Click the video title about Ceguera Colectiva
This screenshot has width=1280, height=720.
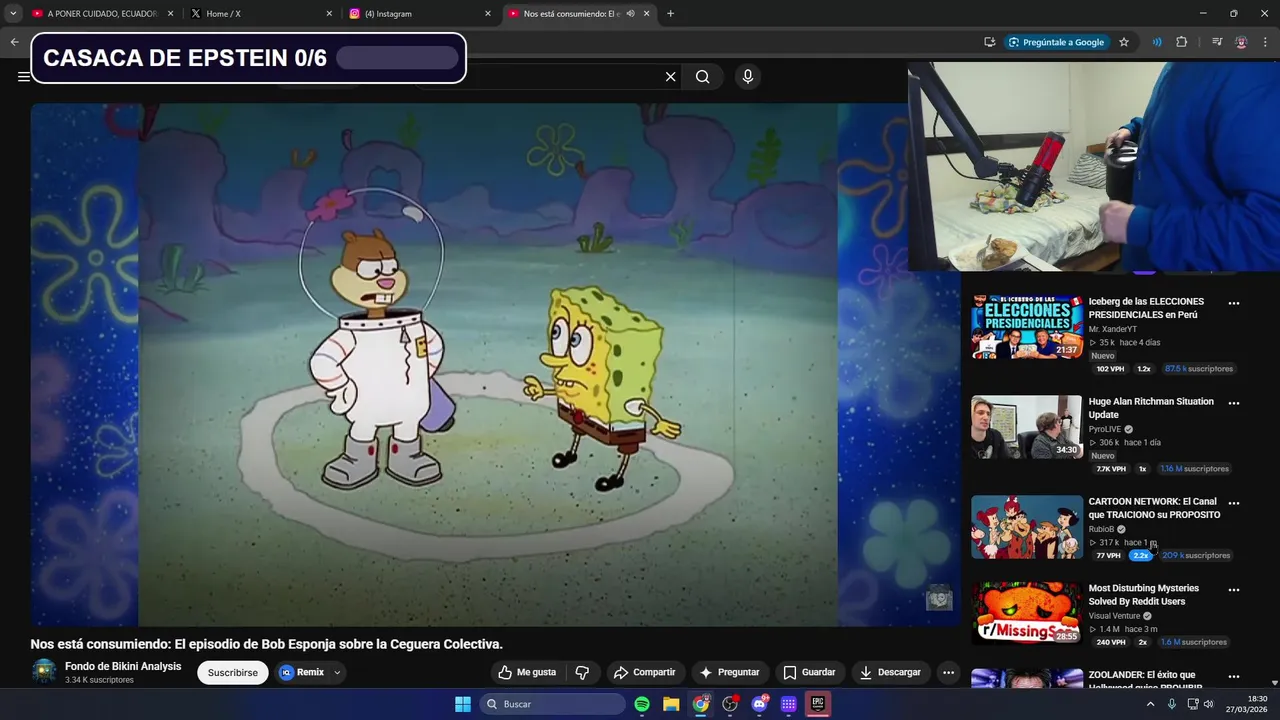pyautogui.click(x=266, y=644)
